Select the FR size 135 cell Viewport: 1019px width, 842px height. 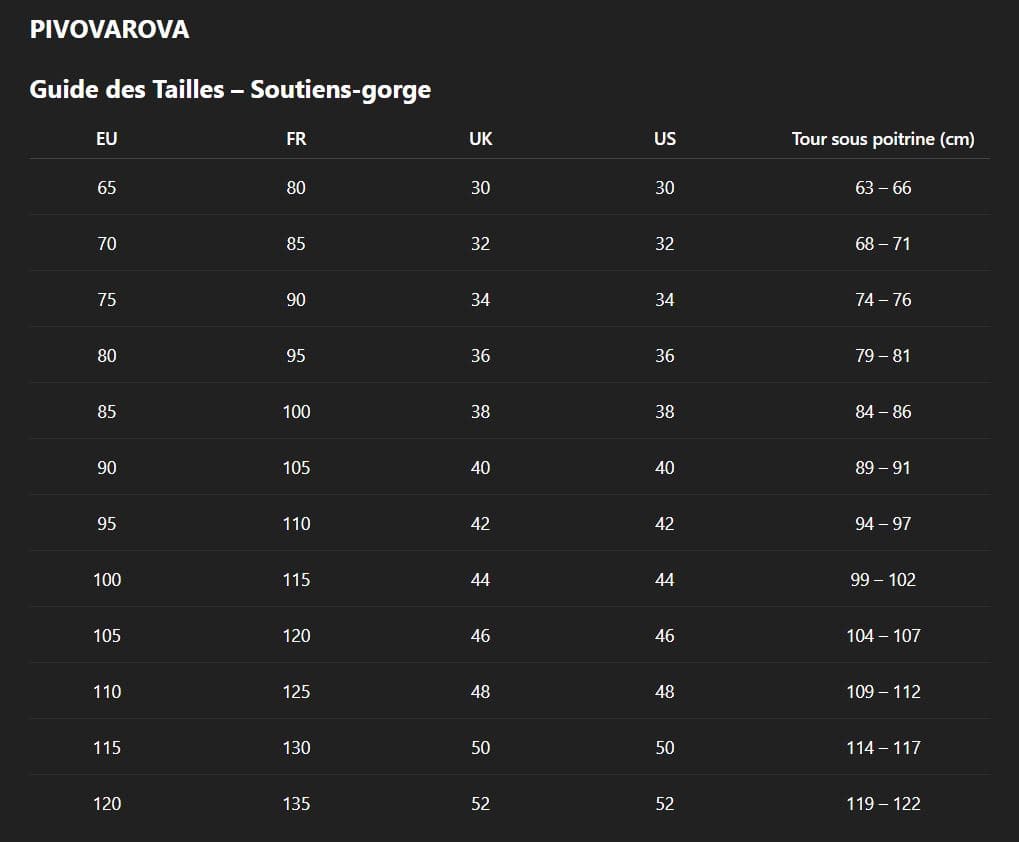coord(296,804)
